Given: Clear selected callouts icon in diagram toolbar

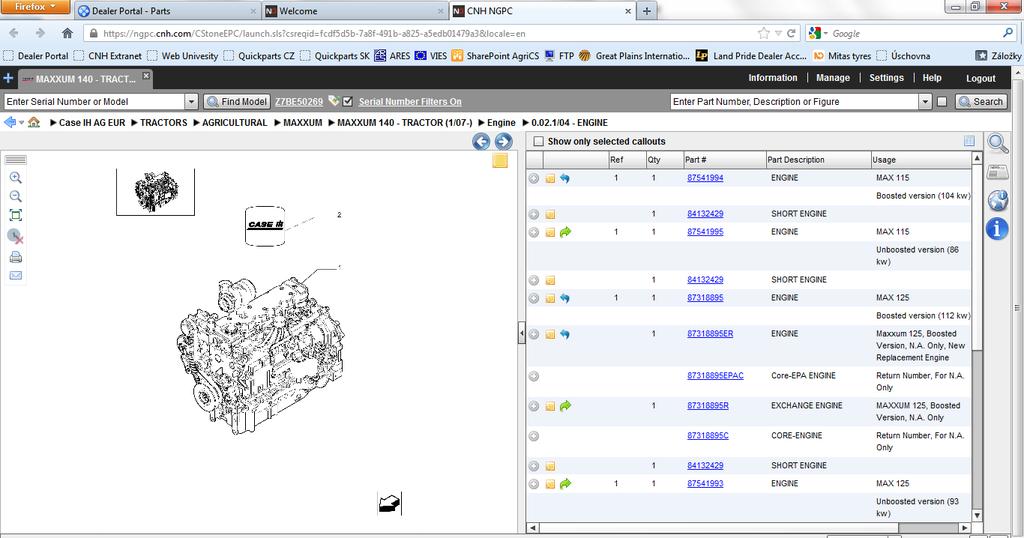Looking at the screenshot, I should [x=16, y=236].
